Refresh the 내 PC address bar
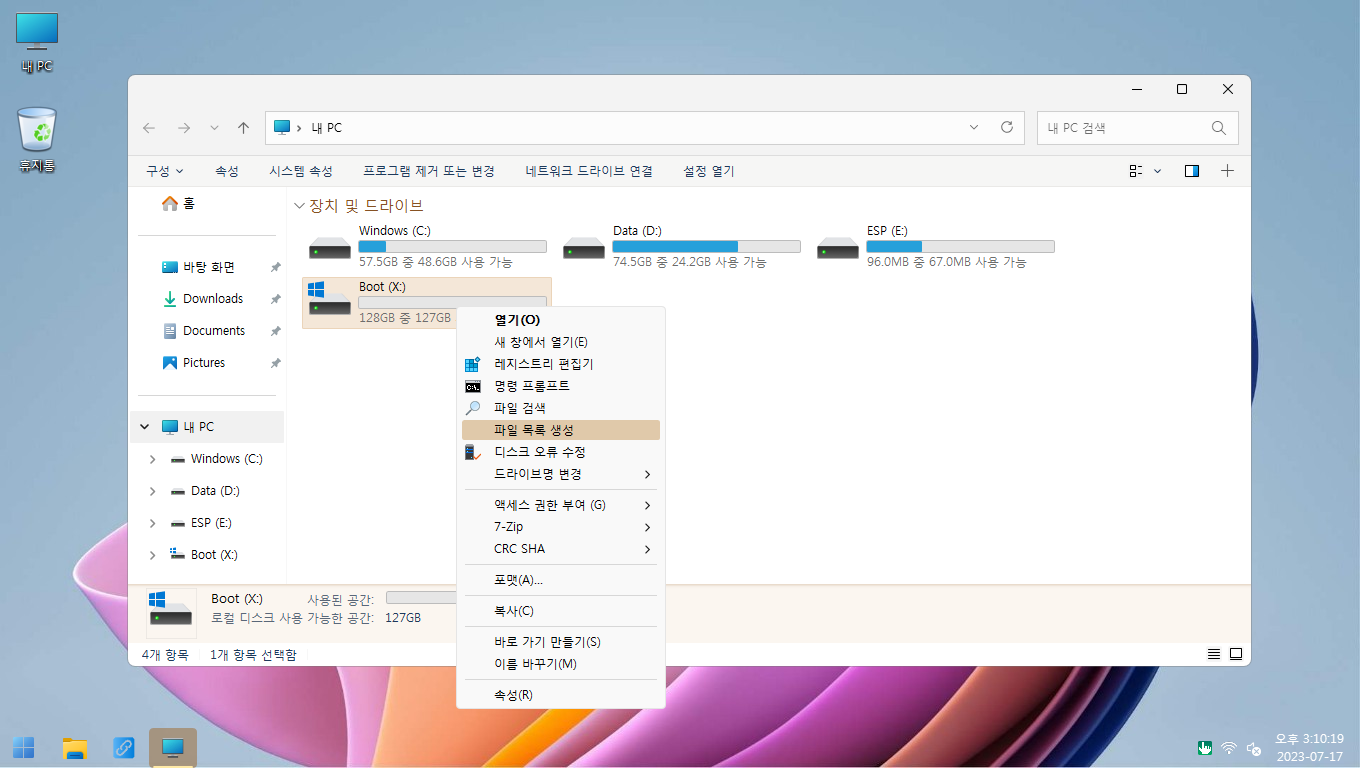The height and width of the screenshot is (768, 1360). coord(1007,128)
